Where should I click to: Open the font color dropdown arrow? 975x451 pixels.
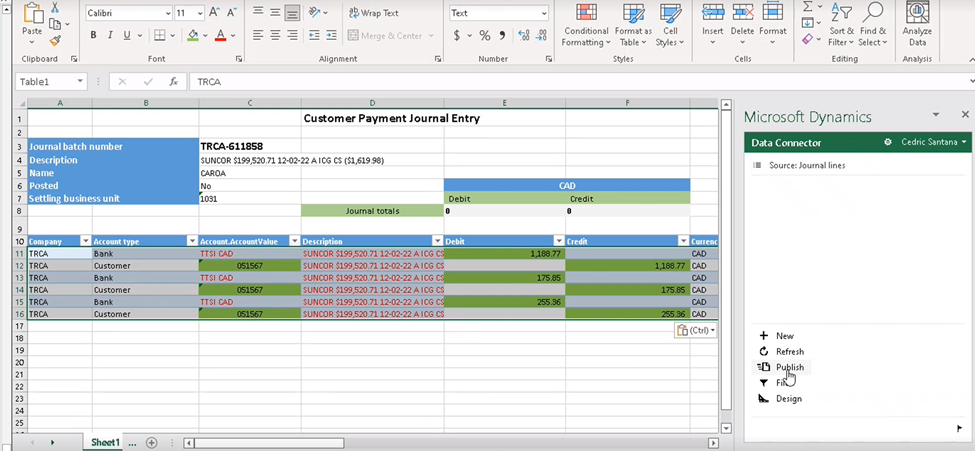pos(233,35)
